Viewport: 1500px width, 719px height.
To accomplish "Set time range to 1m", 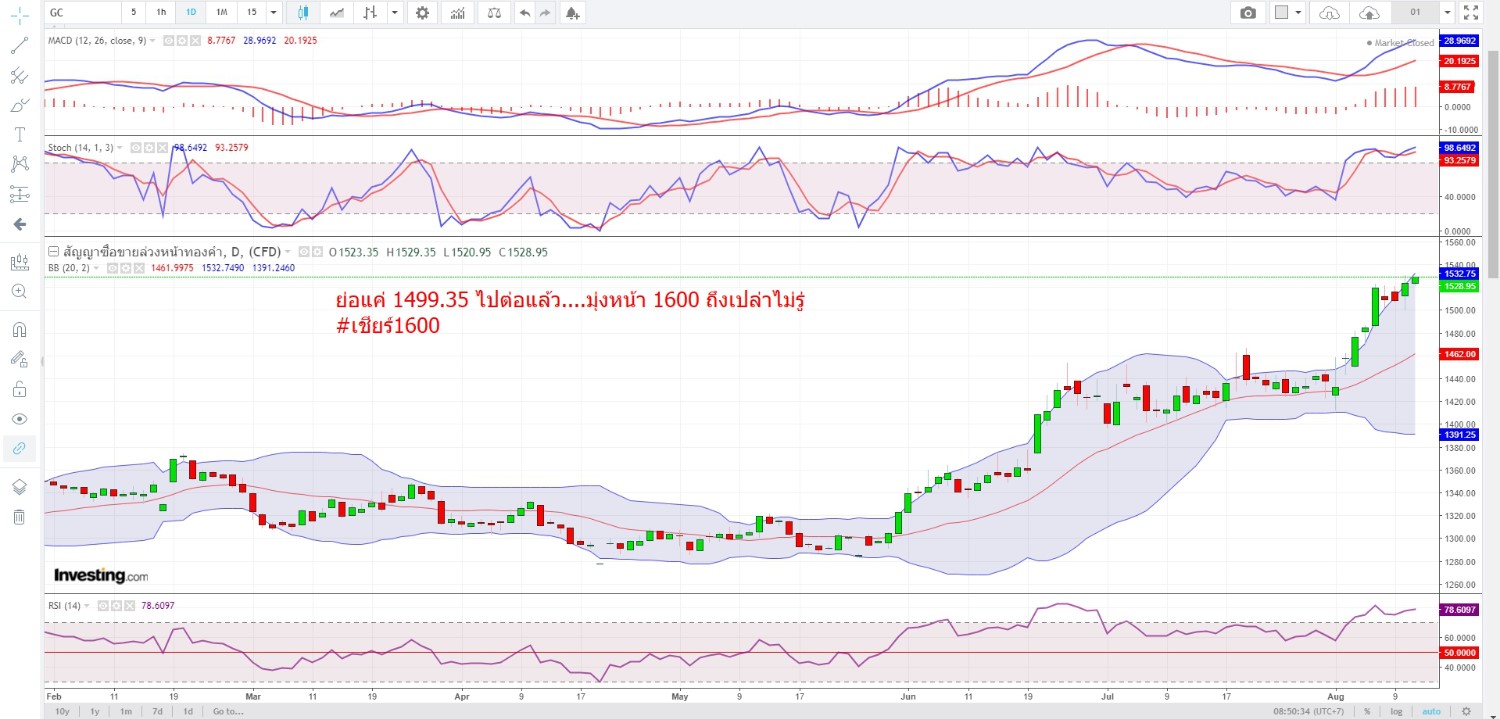I will pos(126,711).
